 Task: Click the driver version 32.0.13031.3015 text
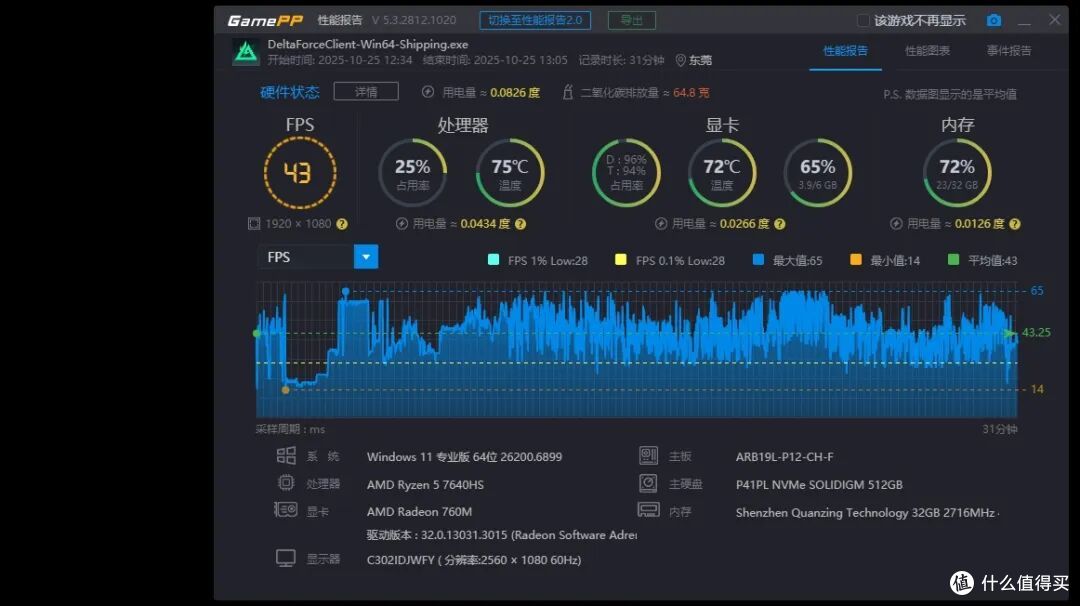point(501,535)
